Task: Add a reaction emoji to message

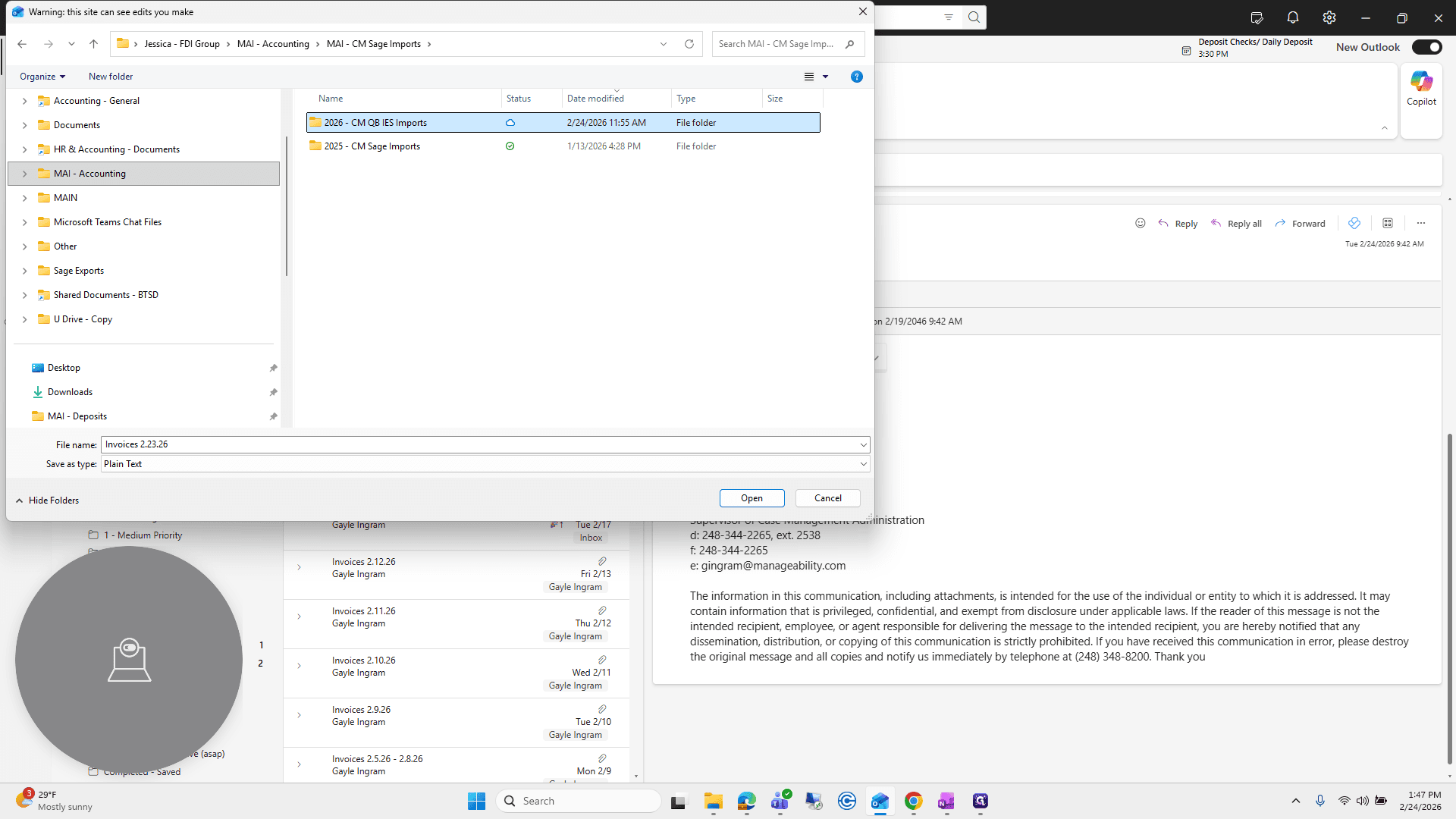Action: click(x=1140, y=223)
